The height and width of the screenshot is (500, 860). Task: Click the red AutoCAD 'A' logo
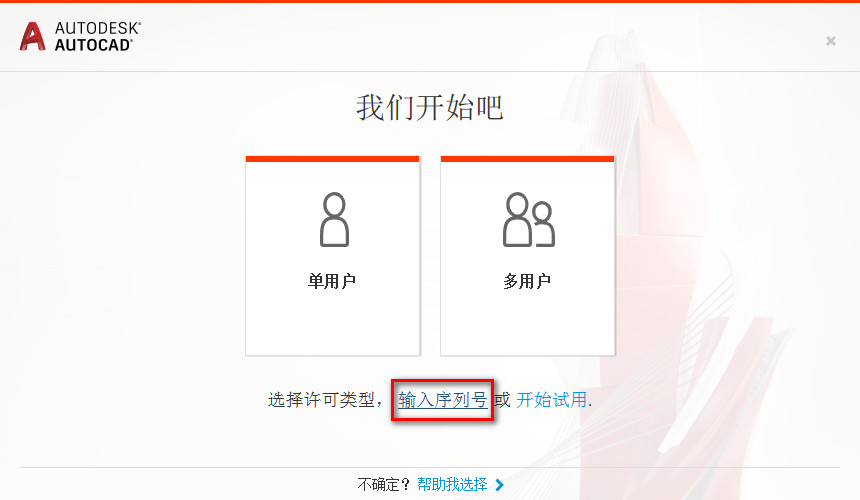click(32, 36)
